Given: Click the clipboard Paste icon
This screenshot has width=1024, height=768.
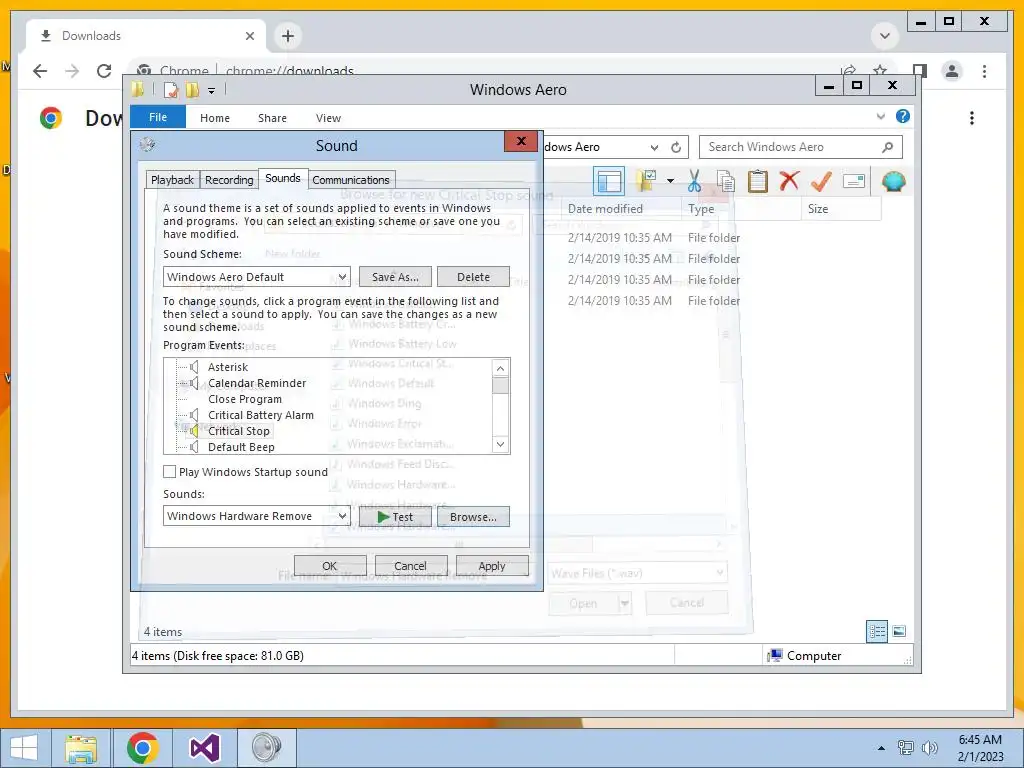Looking at the screenshot, I should [x=758, y=181].
